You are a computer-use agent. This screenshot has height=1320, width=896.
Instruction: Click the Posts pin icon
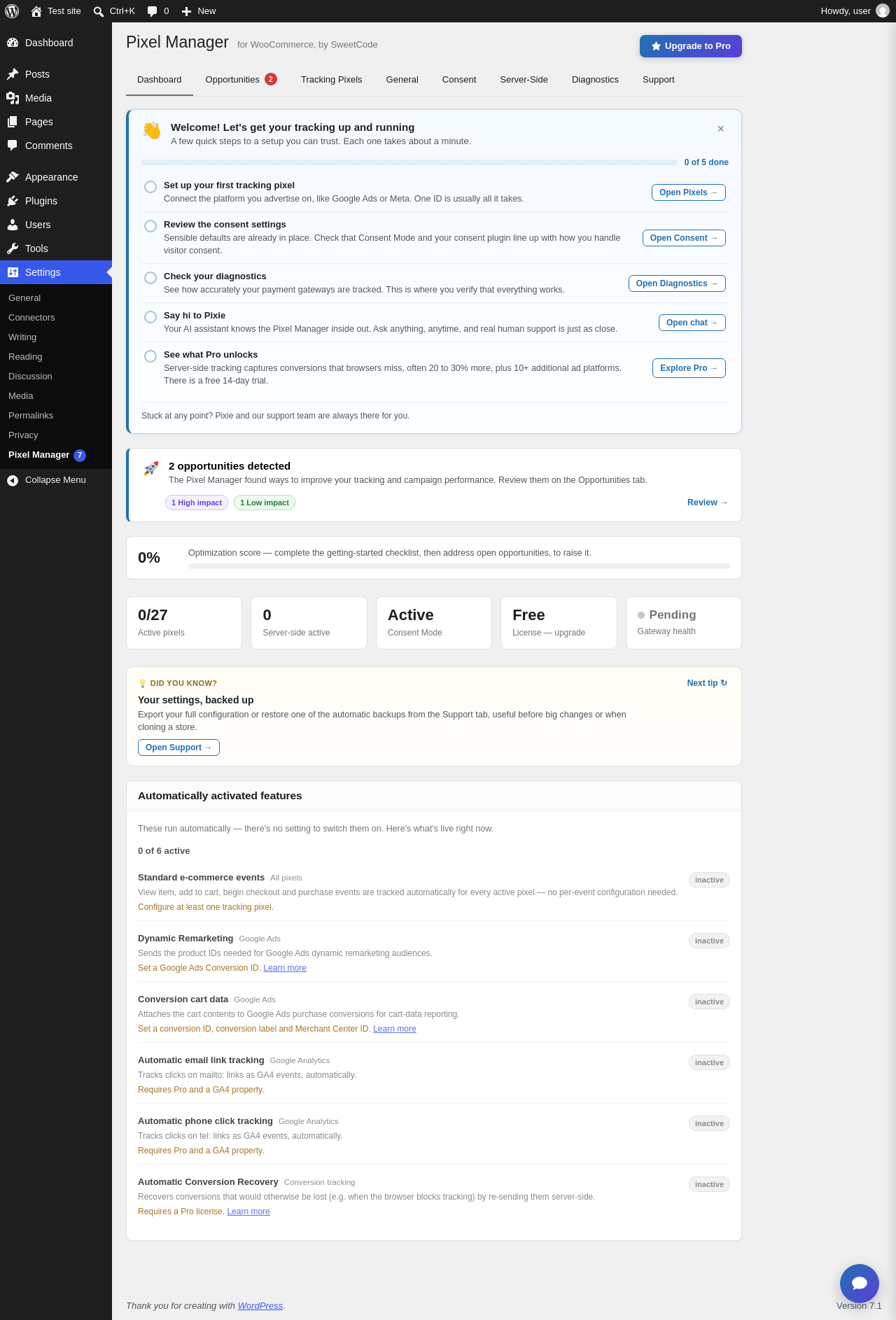13,74
